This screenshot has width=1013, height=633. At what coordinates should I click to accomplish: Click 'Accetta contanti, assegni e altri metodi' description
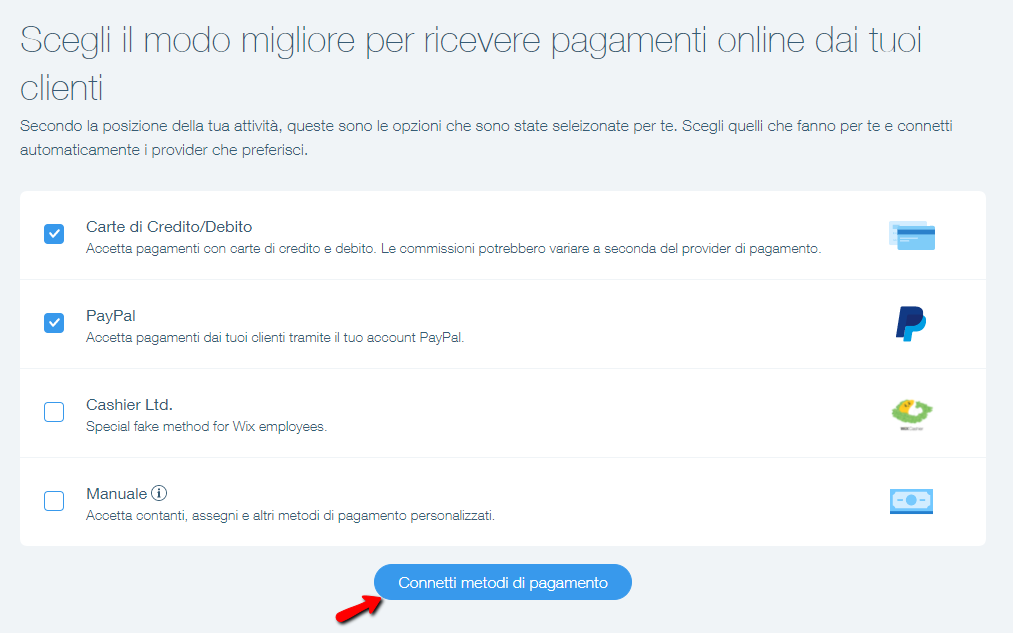[x=291, y=515]
